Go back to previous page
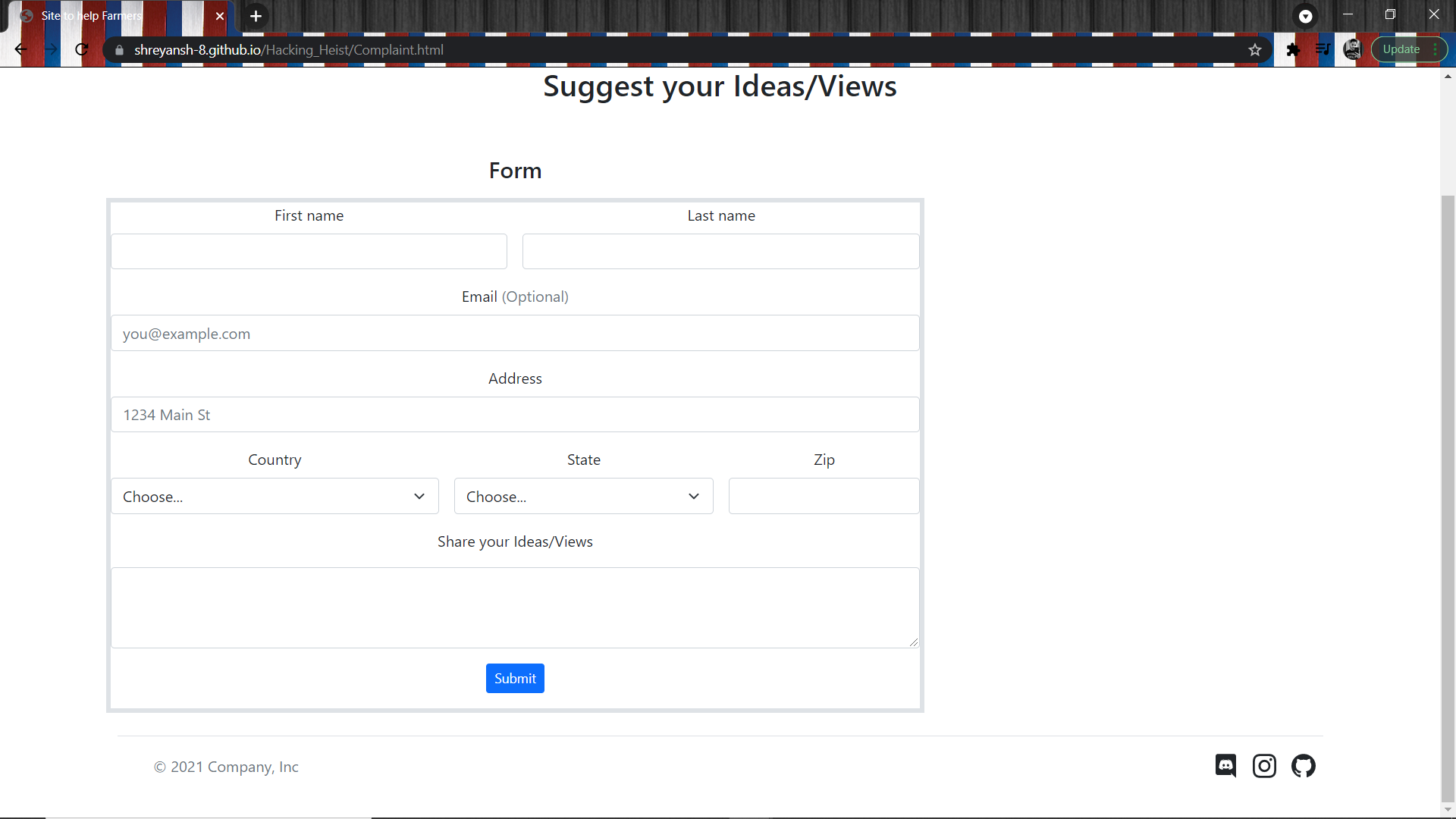The height and width of the screenshot is (819, 1456). click(20, 50)
